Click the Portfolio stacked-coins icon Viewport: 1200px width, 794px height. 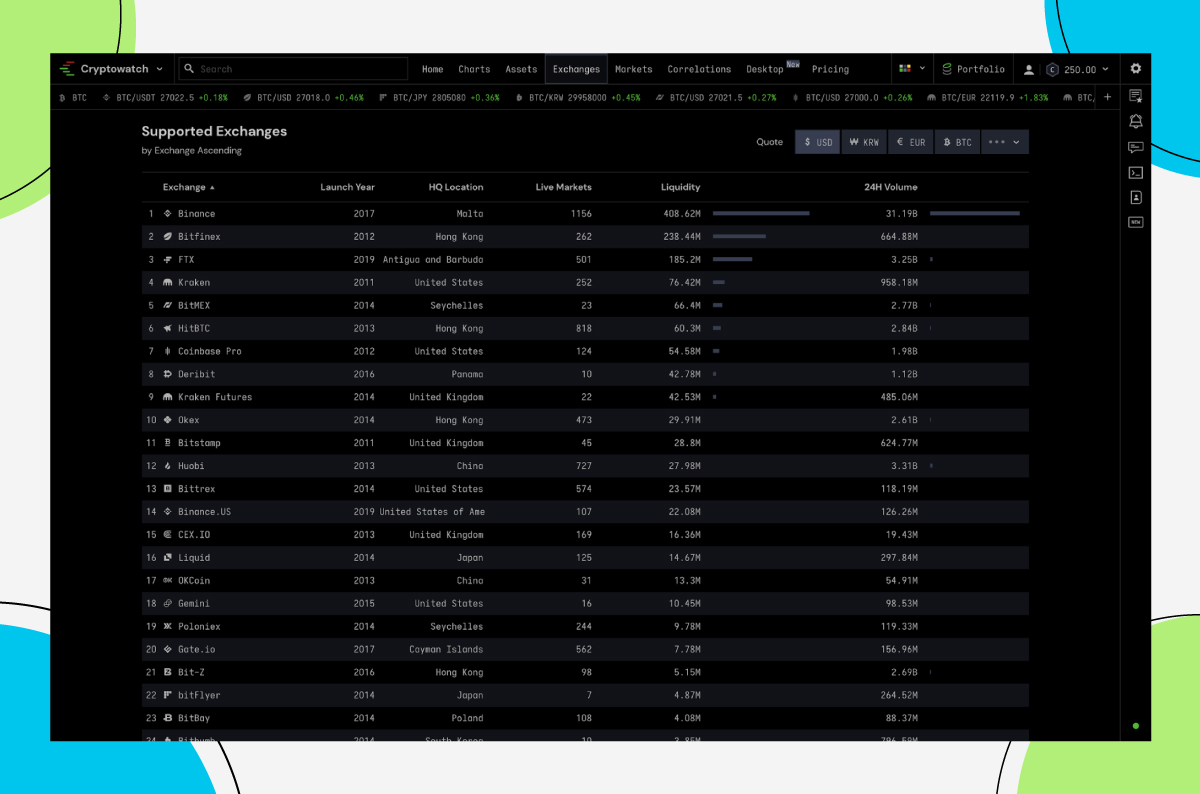[x=946, y=69]
